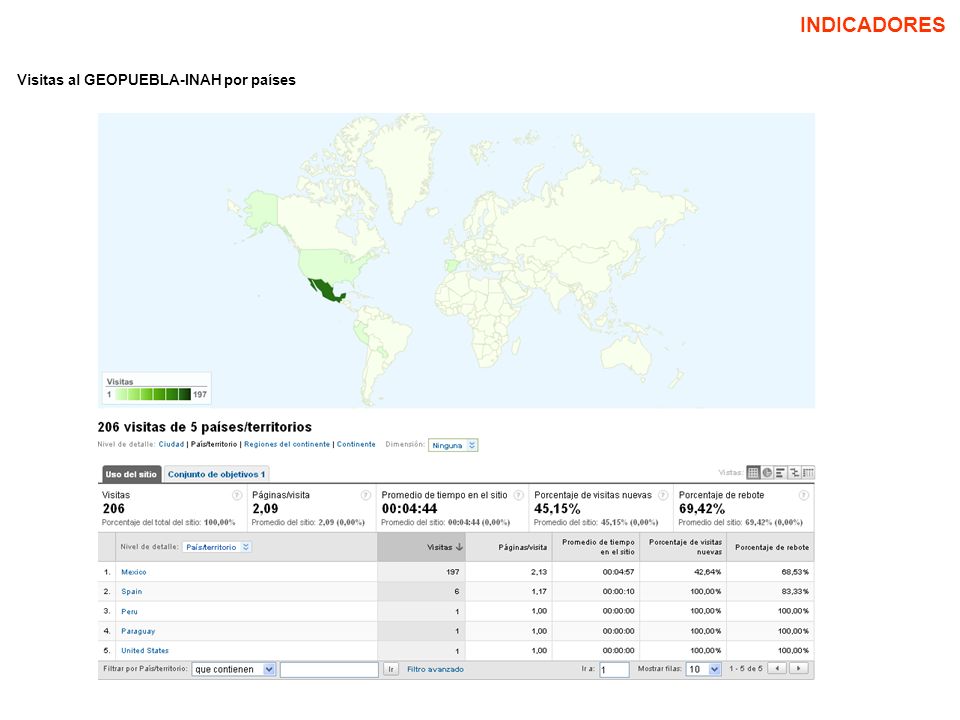960x720 pixels.
Task: Select the 'Conjunto de objetivos 1' tab
Action: click(216, 474)
